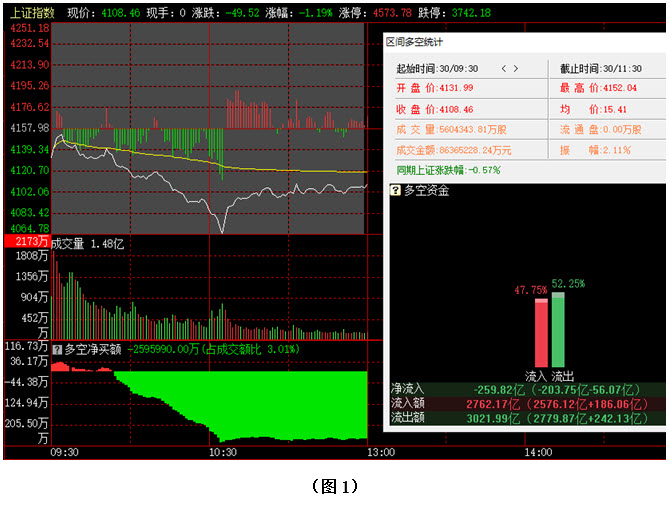Click the 14:00 mark on time axis
669x506 pixels.
[538, 453]
